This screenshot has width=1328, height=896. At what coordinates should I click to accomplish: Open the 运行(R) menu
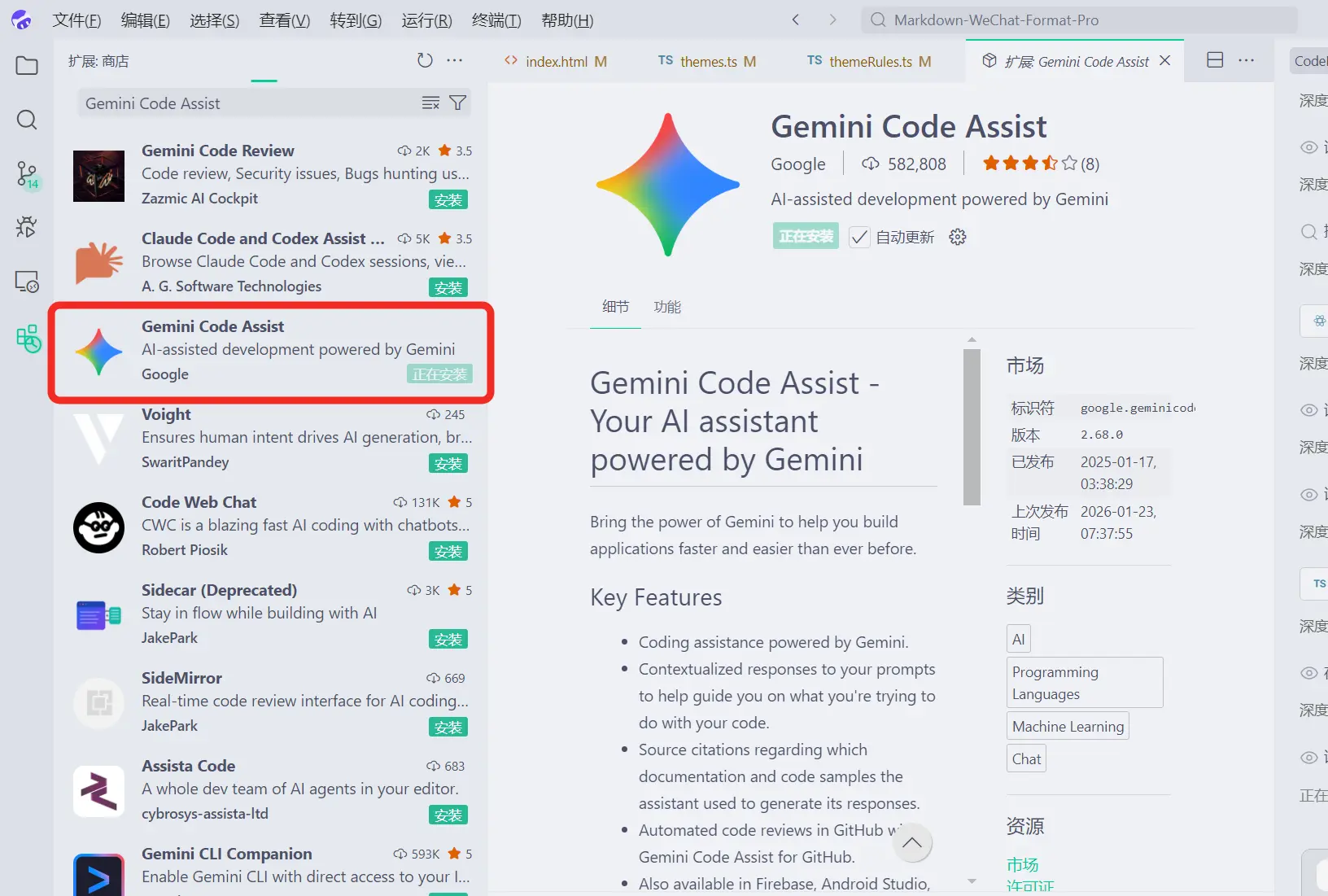click(426, 20)
